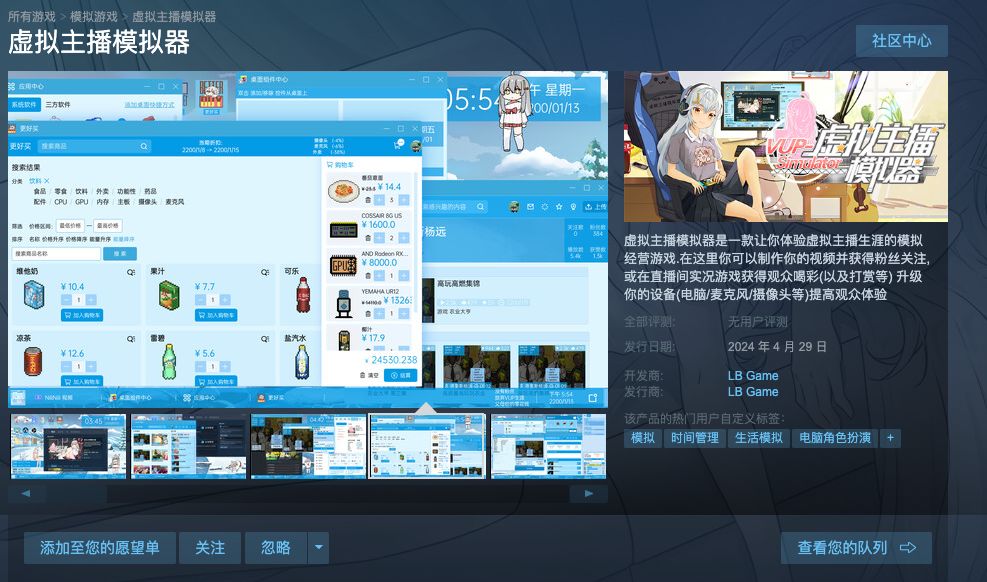Click the 无用户评测 review summary text
987x582 pixels.
tap(758, 322)
